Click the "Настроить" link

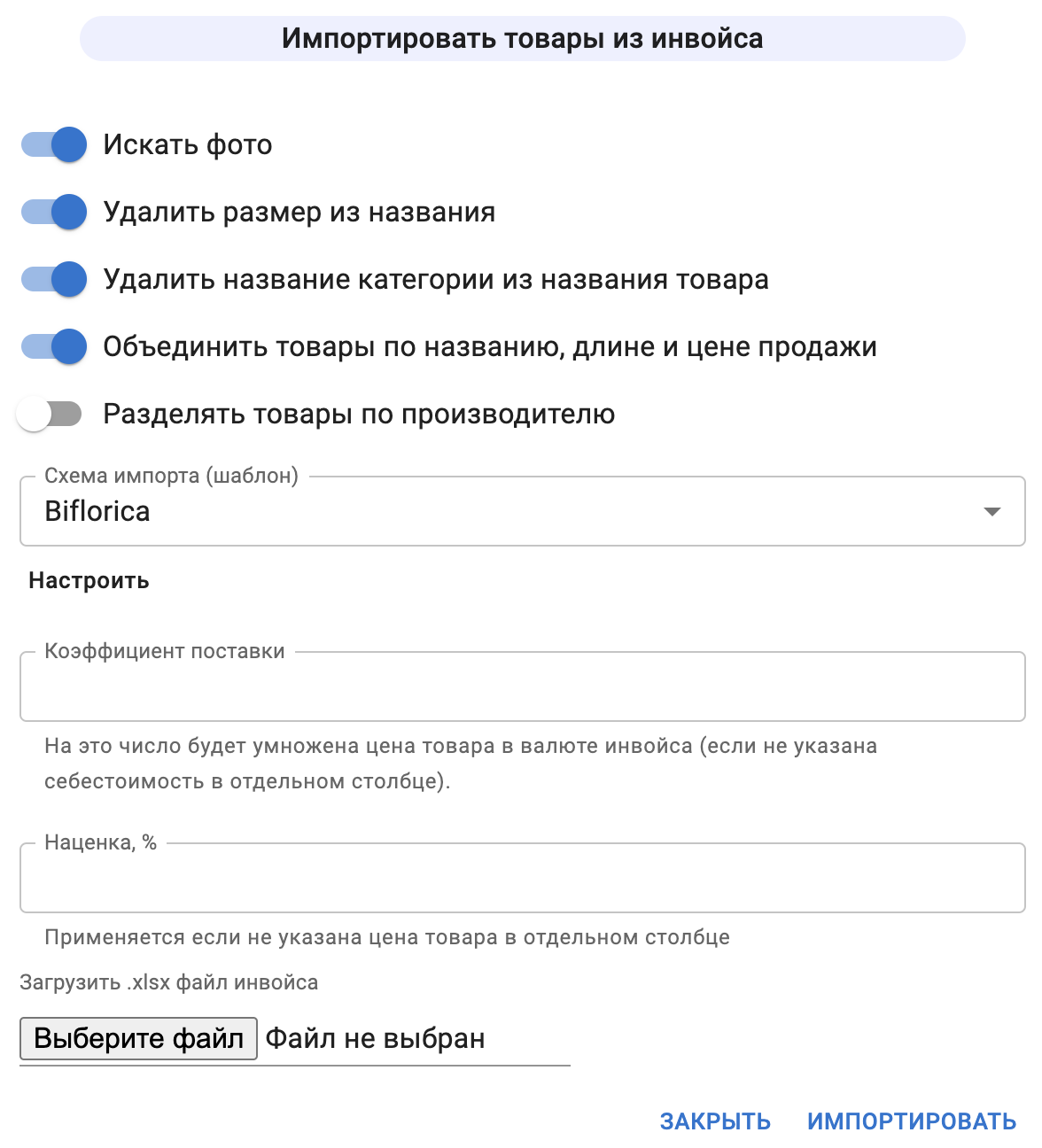coord(89,581)
